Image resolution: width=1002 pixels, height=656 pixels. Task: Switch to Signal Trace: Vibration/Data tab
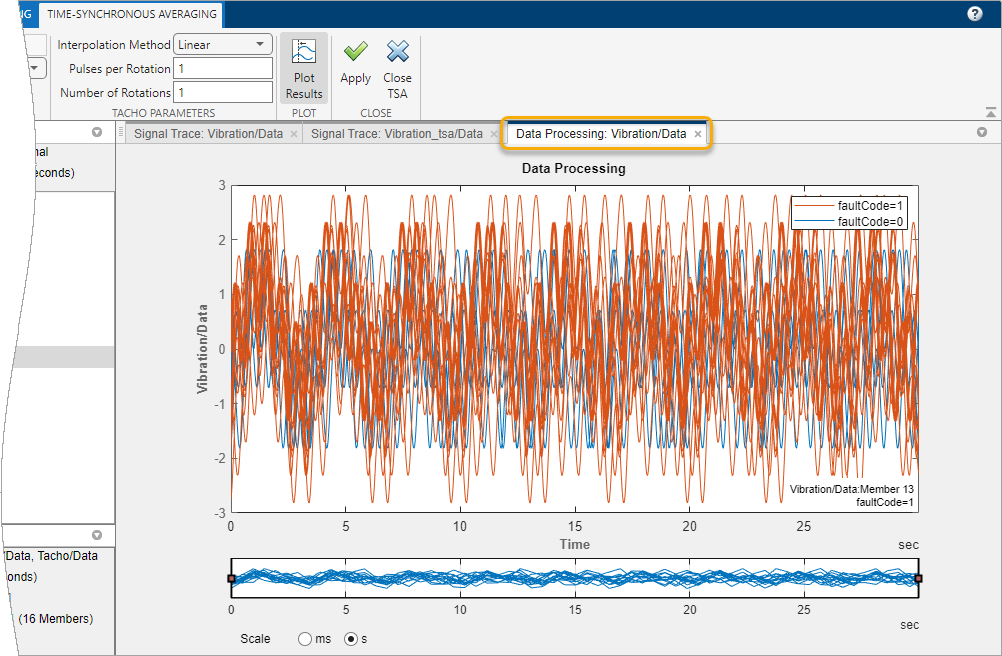pyautogui.click(x=208, y=134)
